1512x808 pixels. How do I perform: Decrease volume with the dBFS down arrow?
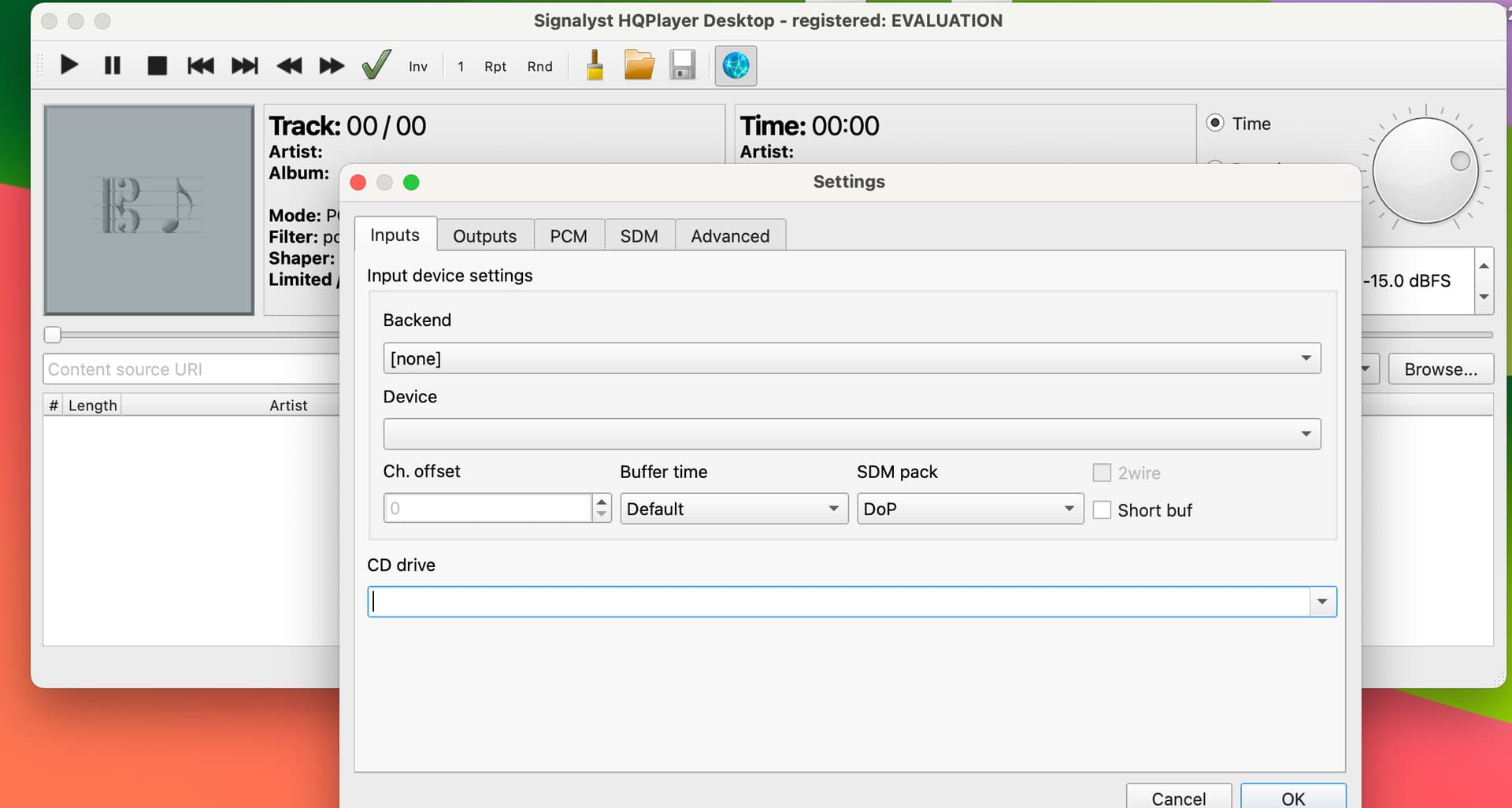(x=1484, y=297)
